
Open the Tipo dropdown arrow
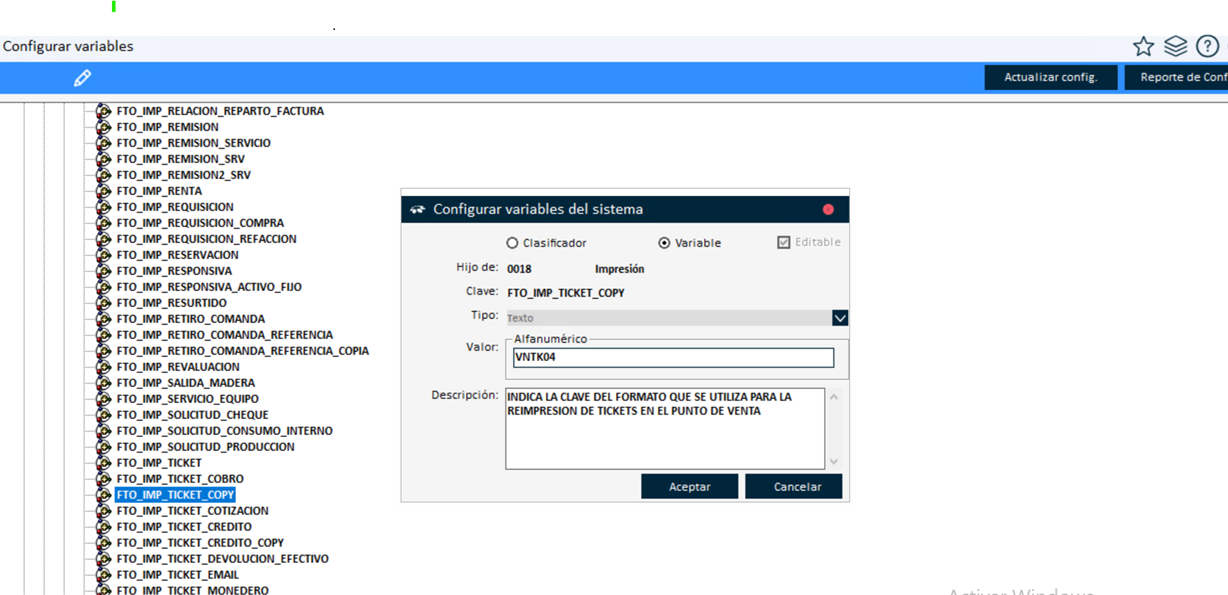(840, 318)
